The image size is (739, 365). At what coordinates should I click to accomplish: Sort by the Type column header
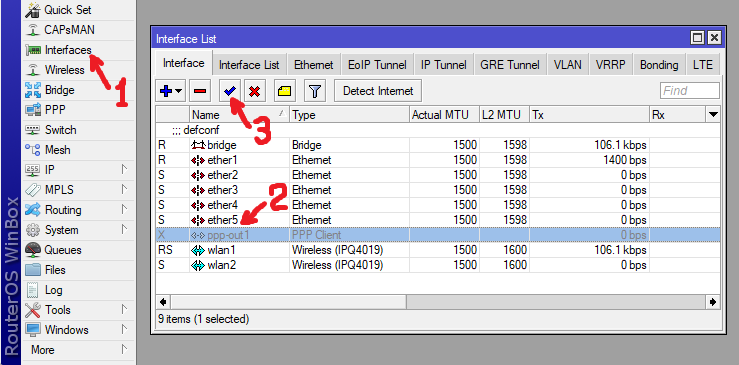point(349,115)
